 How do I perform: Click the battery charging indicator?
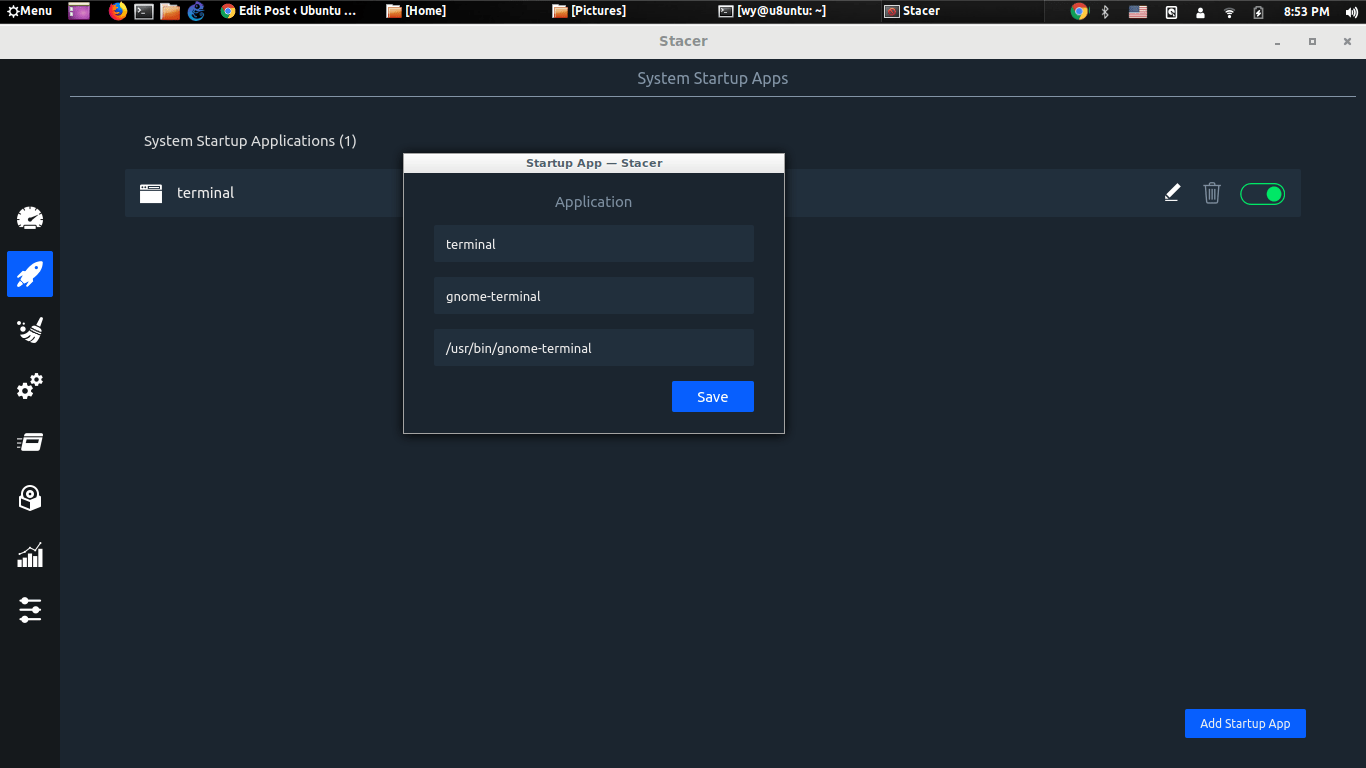coord(1258,11)
